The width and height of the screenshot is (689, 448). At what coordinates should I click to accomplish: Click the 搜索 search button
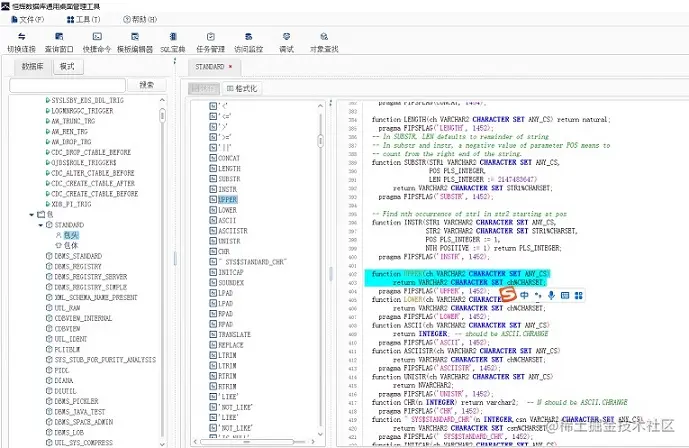click(x=147, y=85)
